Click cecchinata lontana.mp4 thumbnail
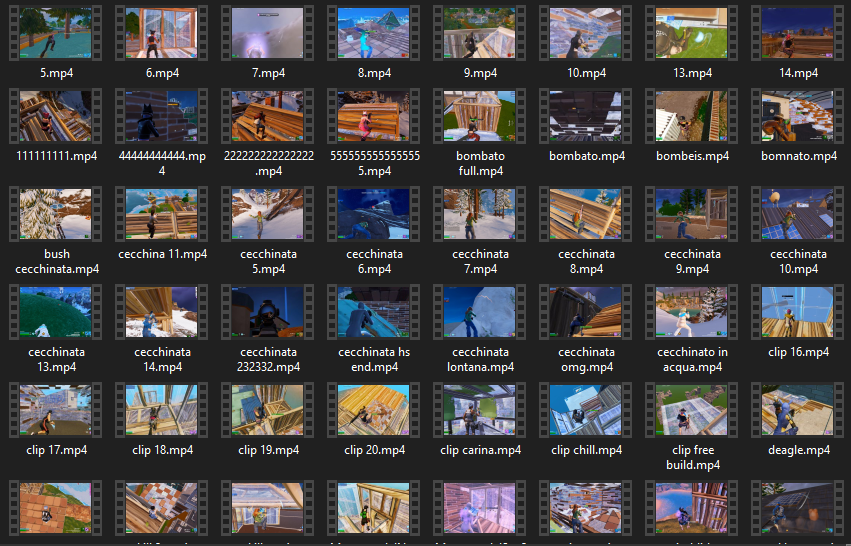The width and height of the screenshot is (851, 546). coord(480,312)
